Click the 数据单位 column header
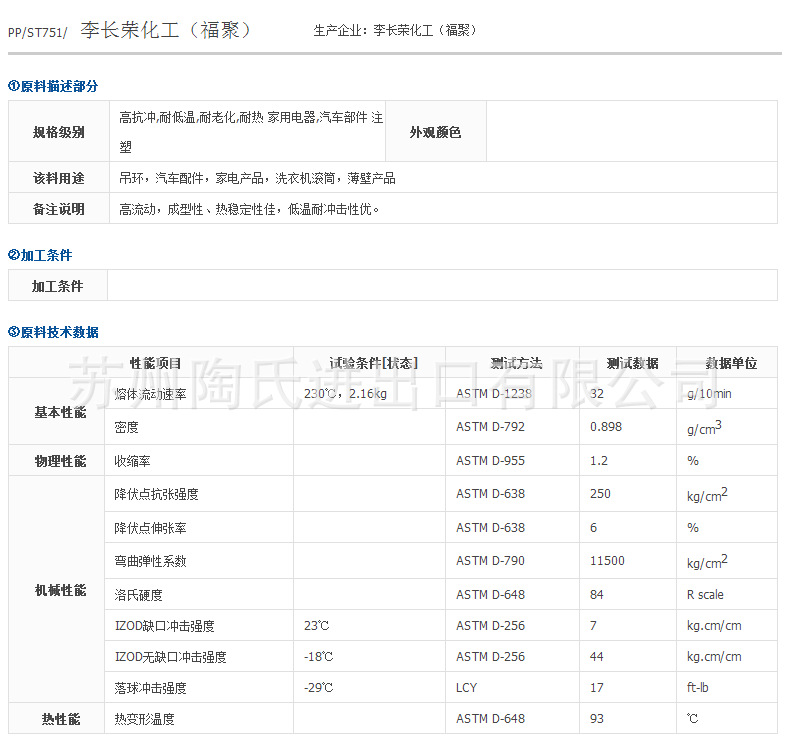This screenshot has height=747, width=789. click(731, 363)
